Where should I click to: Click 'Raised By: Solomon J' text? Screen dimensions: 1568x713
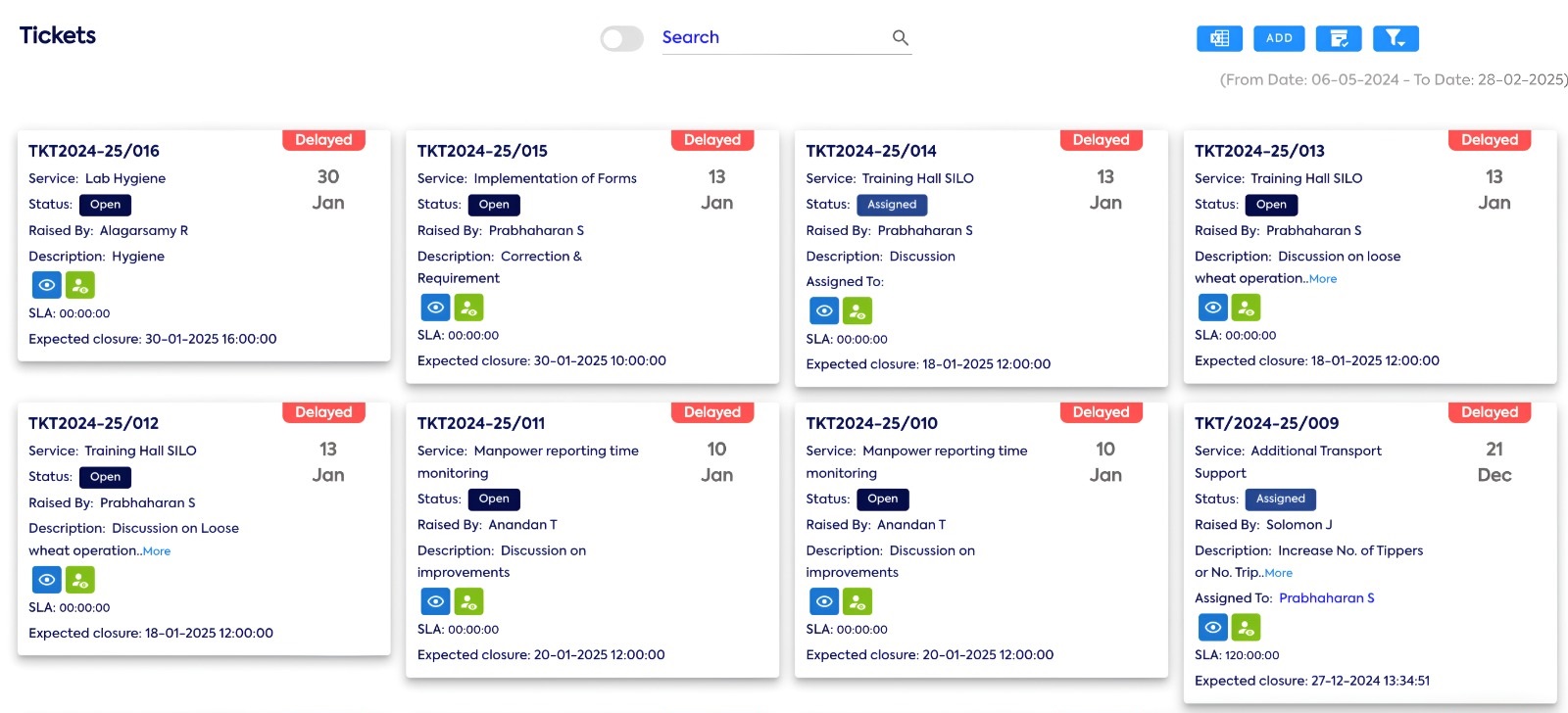click(1263, 525)
